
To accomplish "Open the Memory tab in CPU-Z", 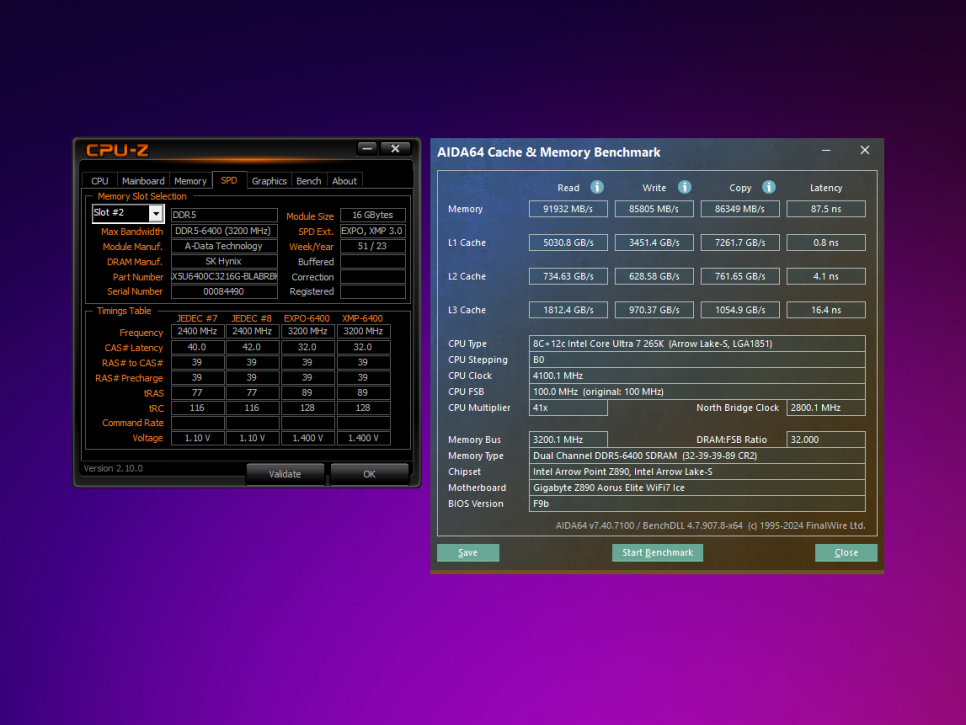I will [190, 181].
